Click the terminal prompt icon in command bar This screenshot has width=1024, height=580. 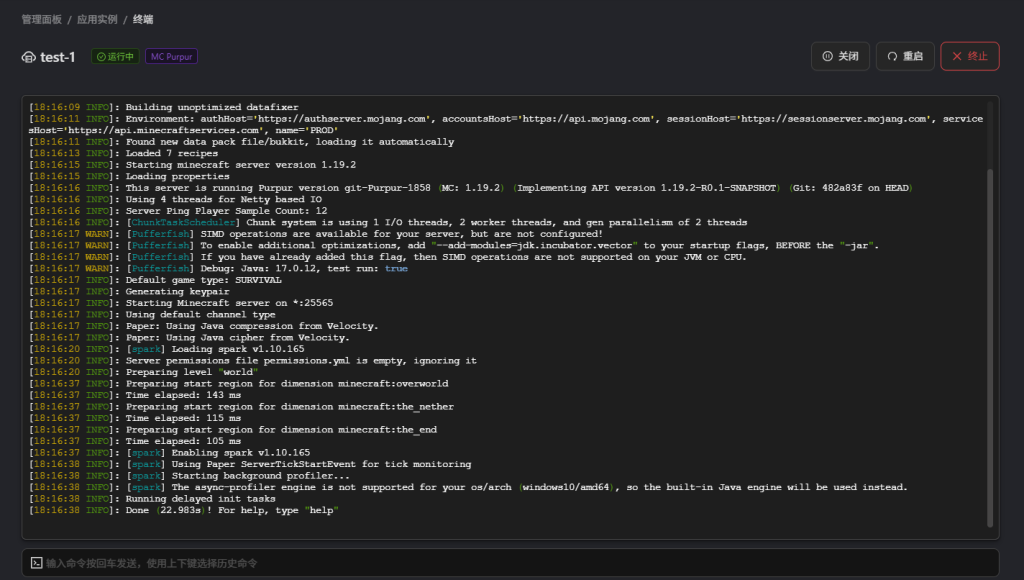pos(36,563)
